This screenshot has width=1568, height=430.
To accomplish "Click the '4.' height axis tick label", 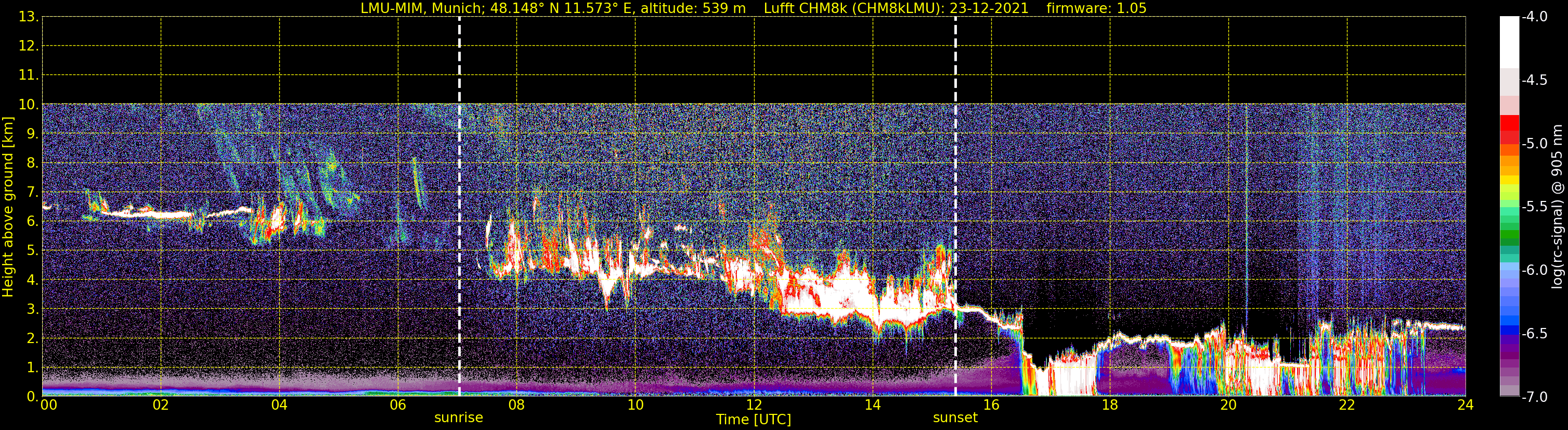I will 32,280.
